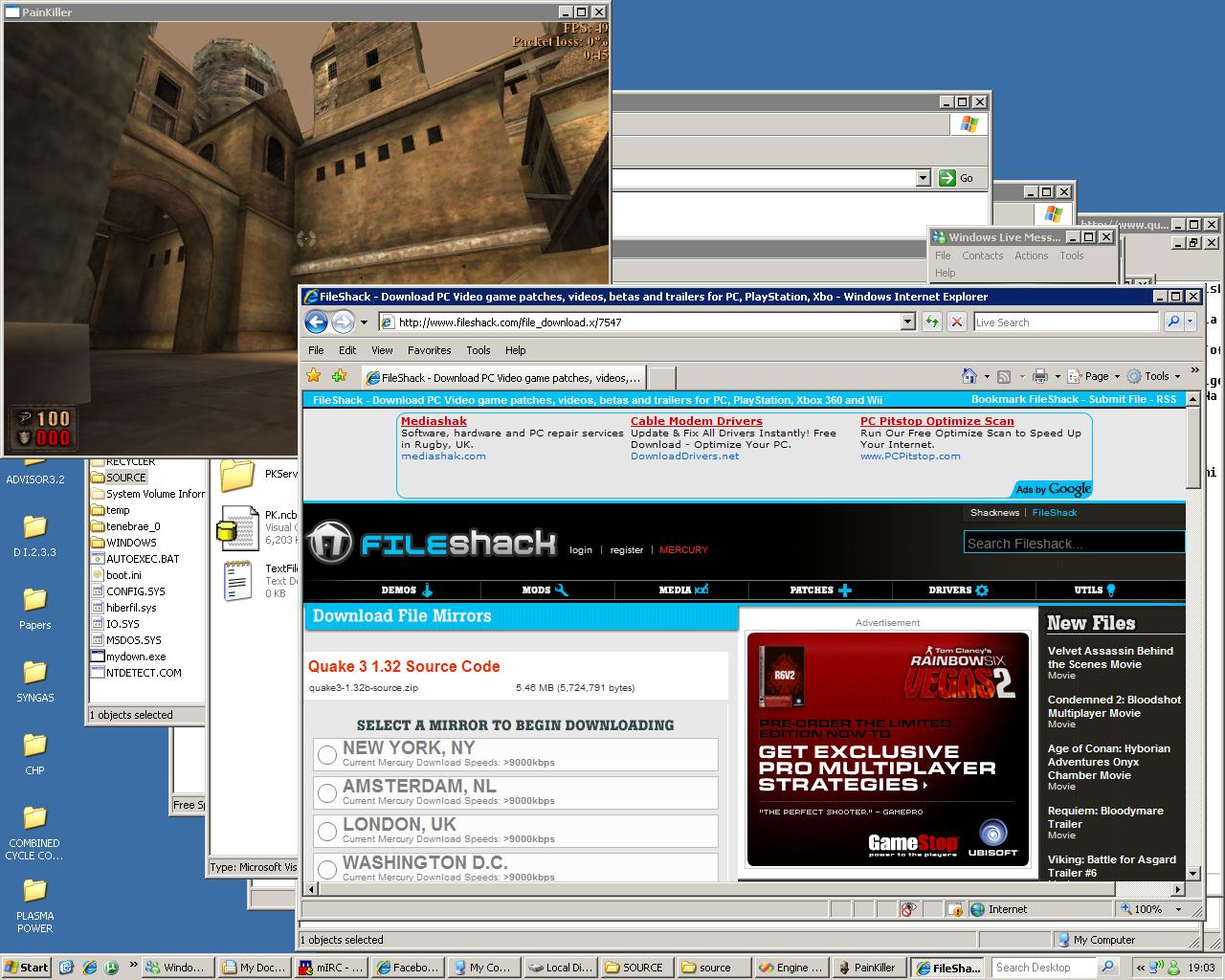Click the IE Forward arrow button

tap(343, 322)
